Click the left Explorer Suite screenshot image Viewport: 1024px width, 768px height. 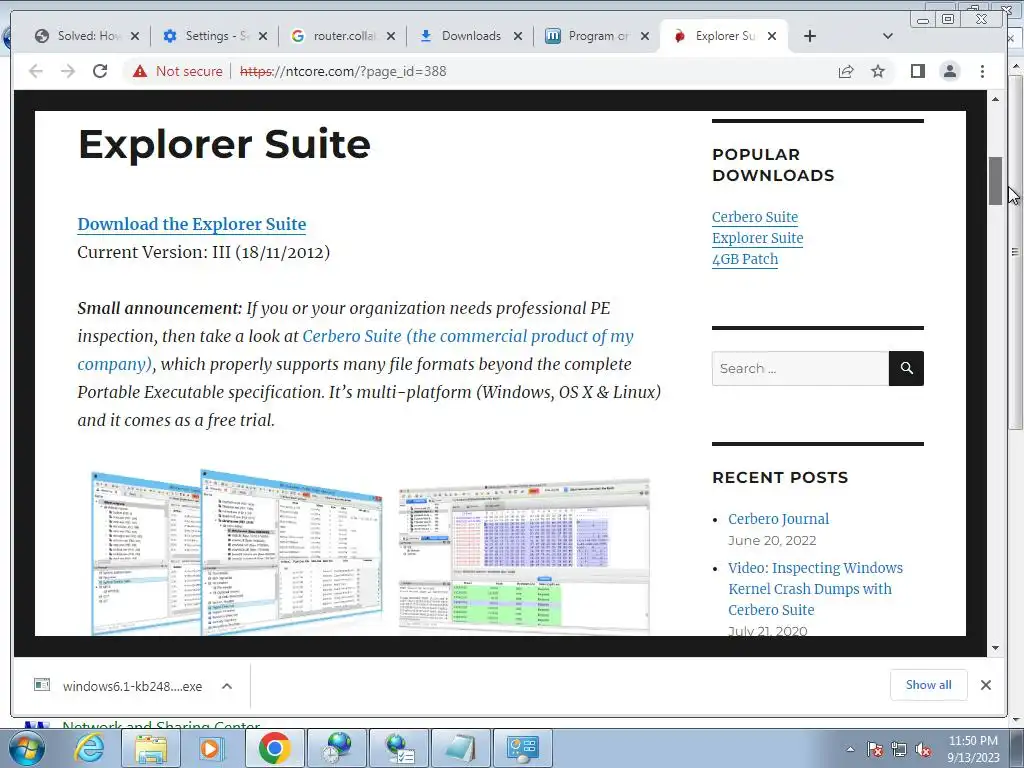(x=236, y=552)
